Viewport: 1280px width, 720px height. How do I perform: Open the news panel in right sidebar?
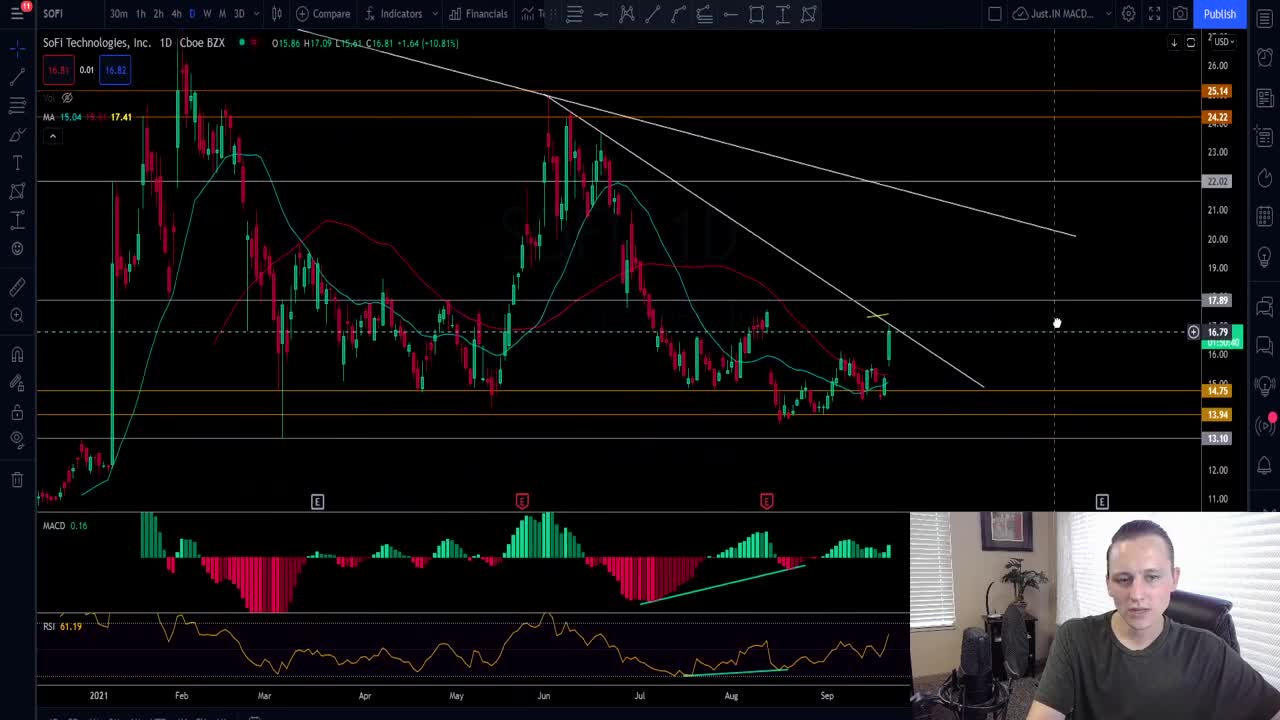1265,98
